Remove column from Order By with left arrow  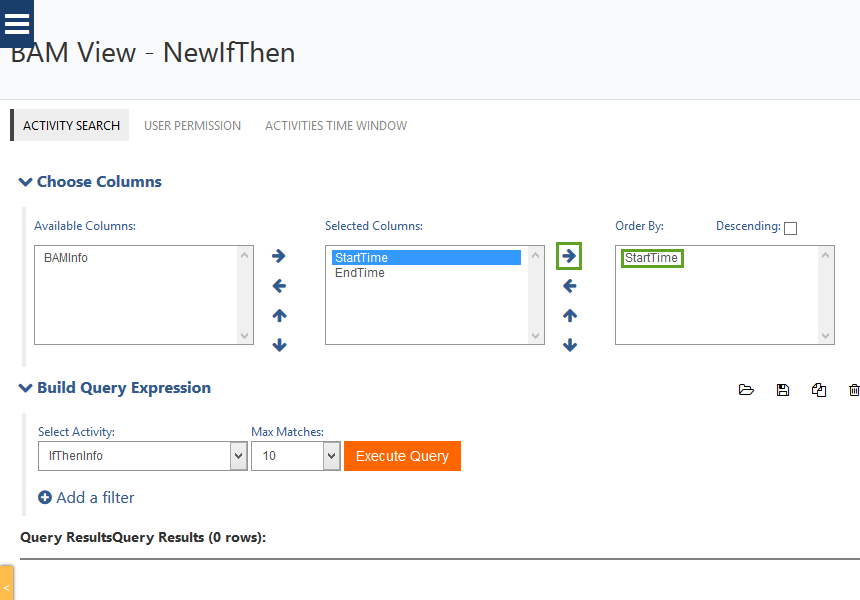[569, 287]
